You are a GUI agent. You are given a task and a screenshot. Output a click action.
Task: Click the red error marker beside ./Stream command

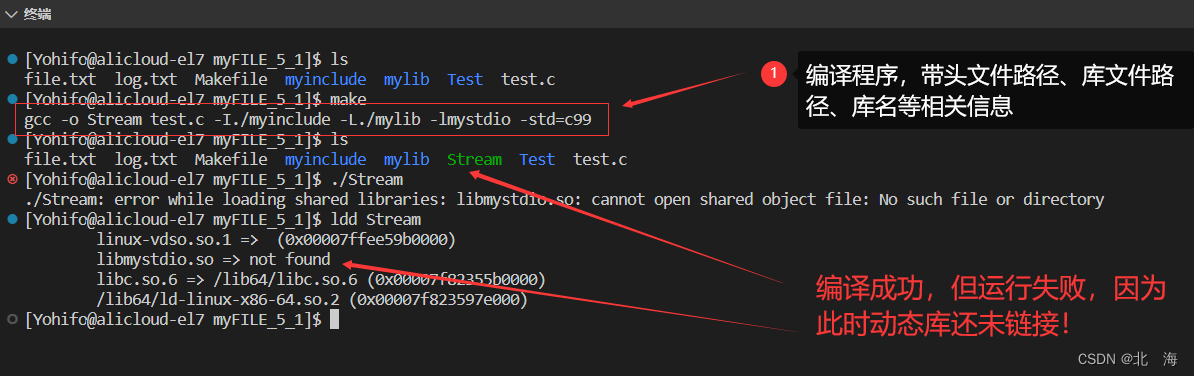click(x=11, y=180)
